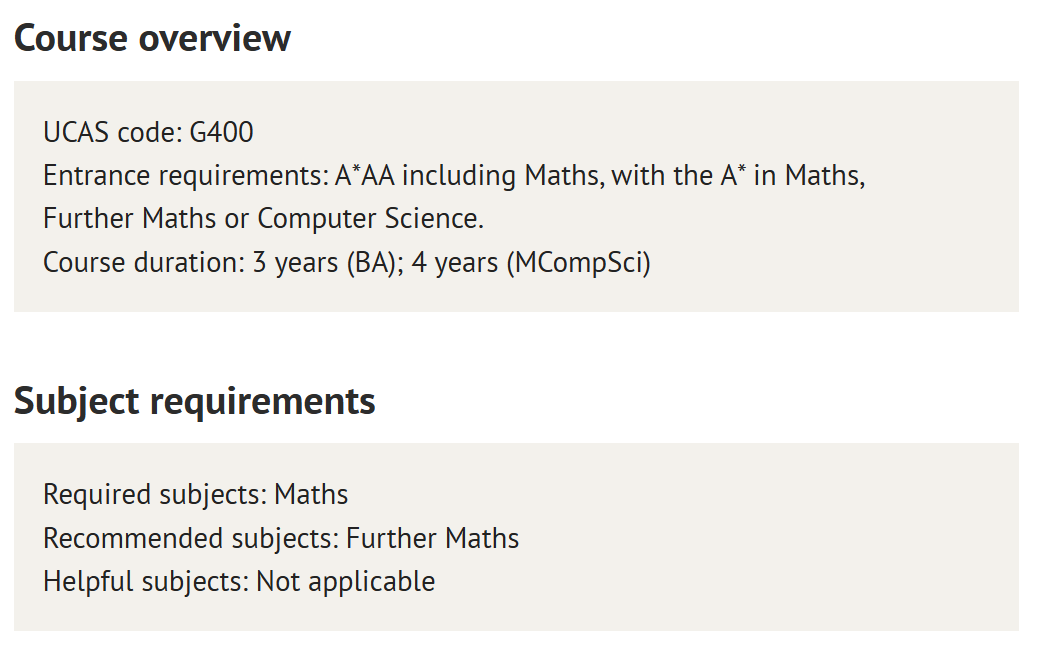Click the word Maths after Required subjects

click(x=311, y=495)
